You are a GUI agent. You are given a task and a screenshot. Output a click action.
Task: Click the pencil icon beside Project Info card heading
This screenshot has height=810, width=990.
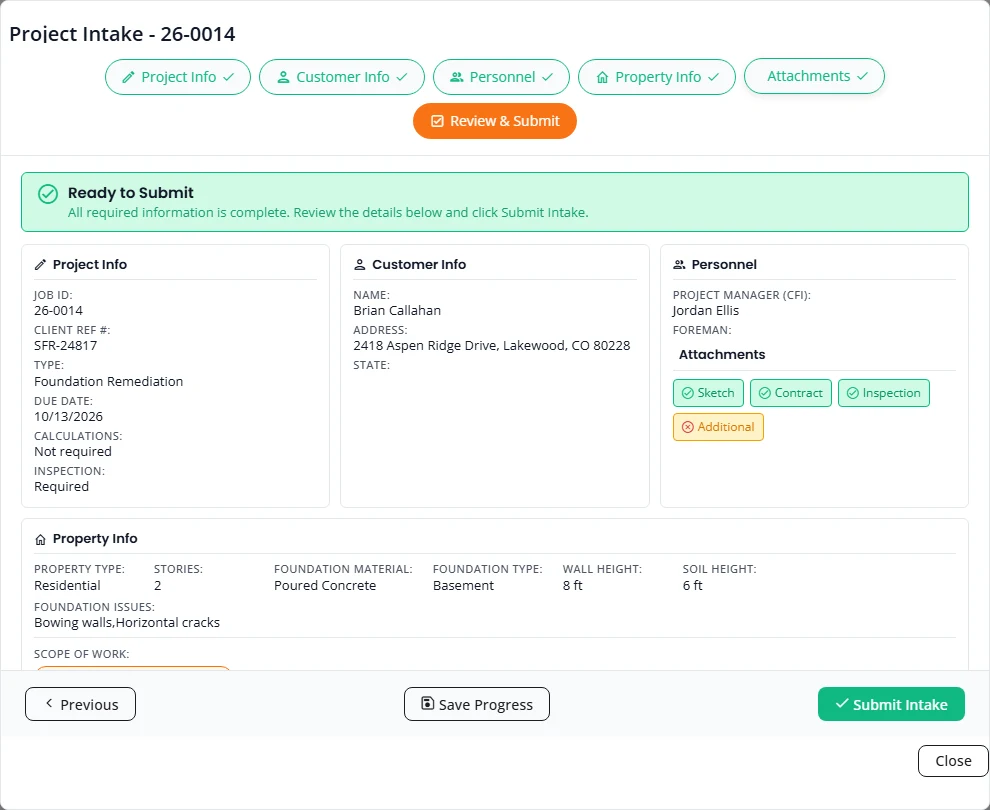click(40, 265)
